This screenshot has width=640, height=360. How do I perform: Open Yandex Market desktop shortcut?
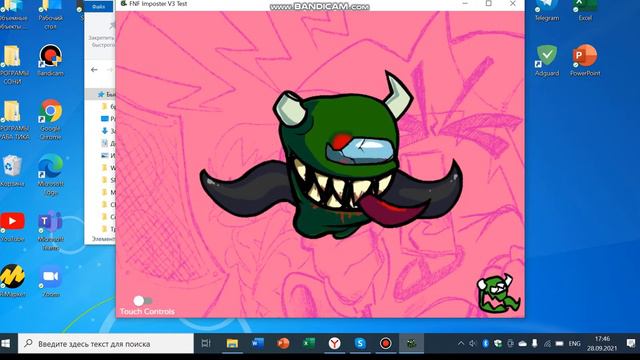click(x=12, y=281)
